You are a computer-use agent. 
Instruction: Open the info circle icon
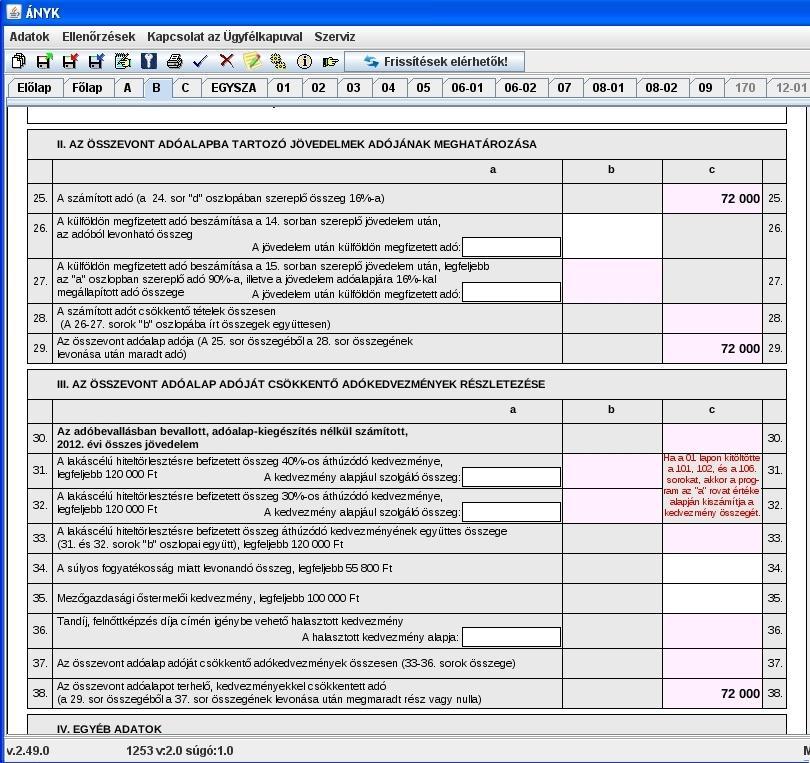(304, 61)
